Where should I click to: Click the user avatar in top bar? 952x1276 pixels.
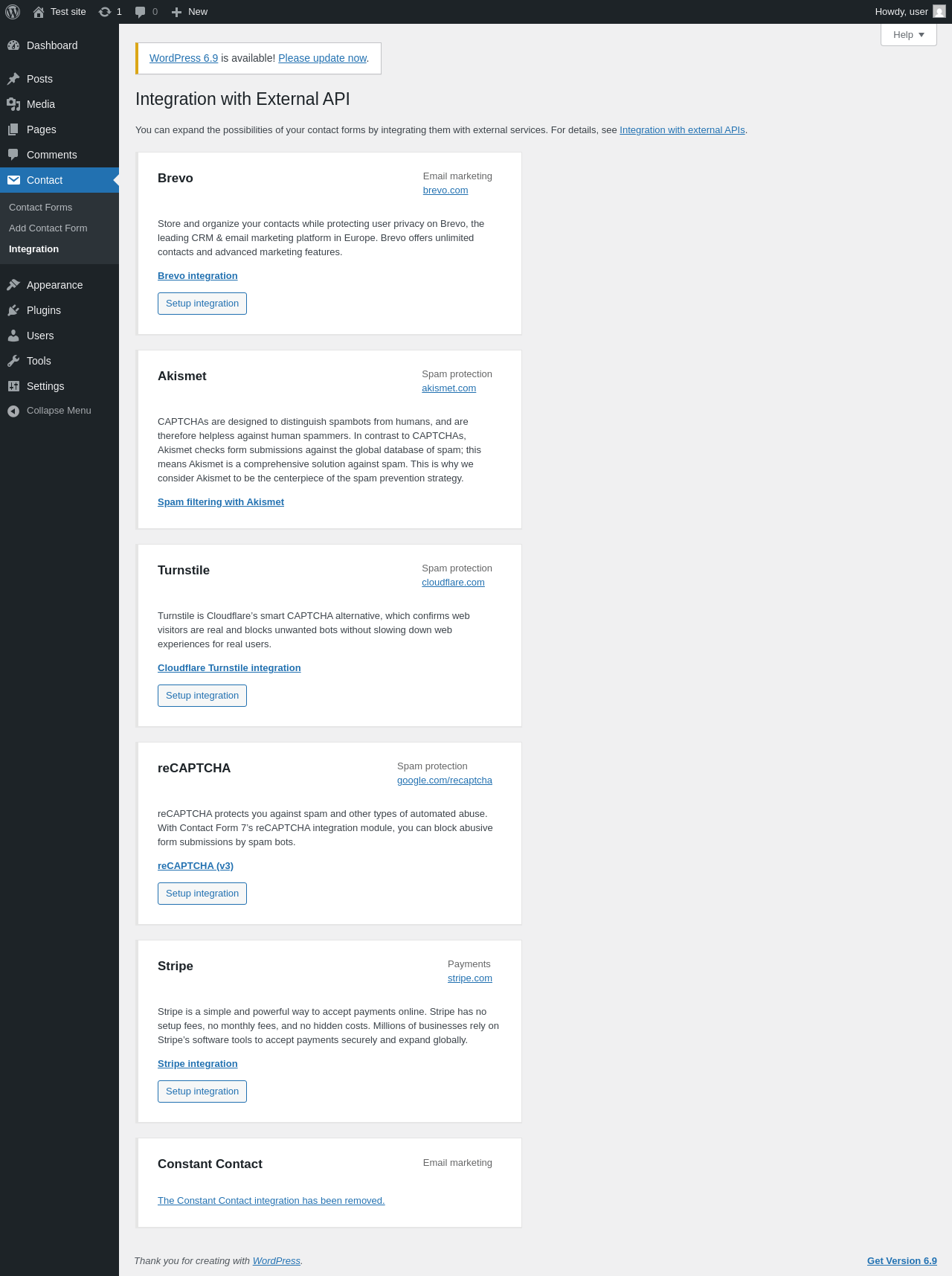939,12
